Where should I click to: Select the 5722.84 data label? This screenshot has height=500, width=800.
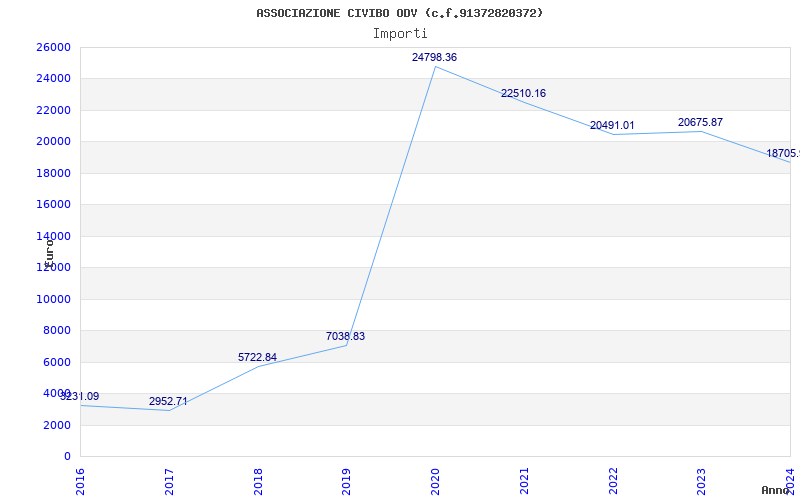257,358
